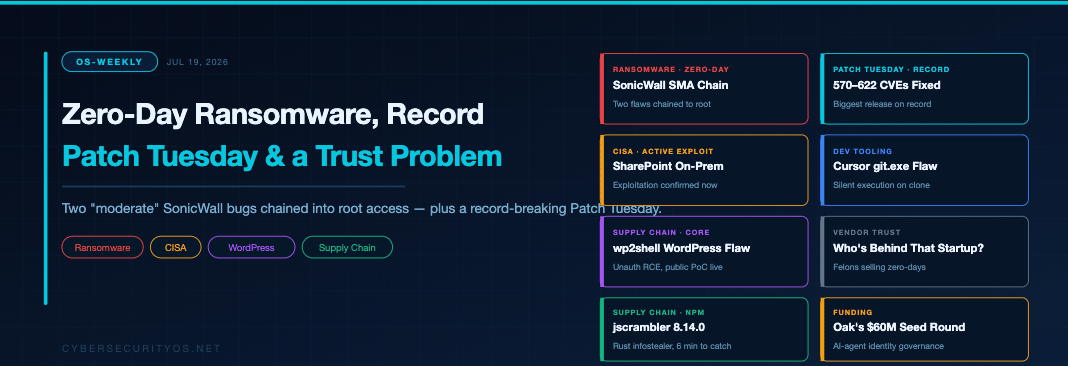
Task: Open the 570–622 CVEs Fixed card
Action: pos(924,89)
